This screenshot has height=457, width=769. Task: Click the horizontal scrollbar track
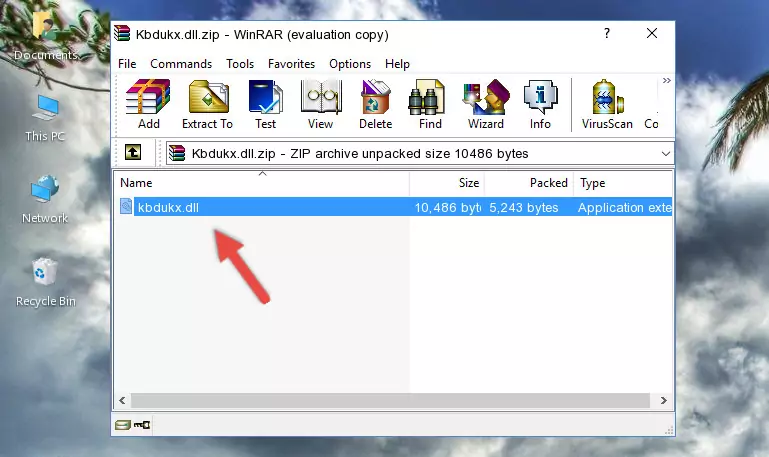[390, 400]
